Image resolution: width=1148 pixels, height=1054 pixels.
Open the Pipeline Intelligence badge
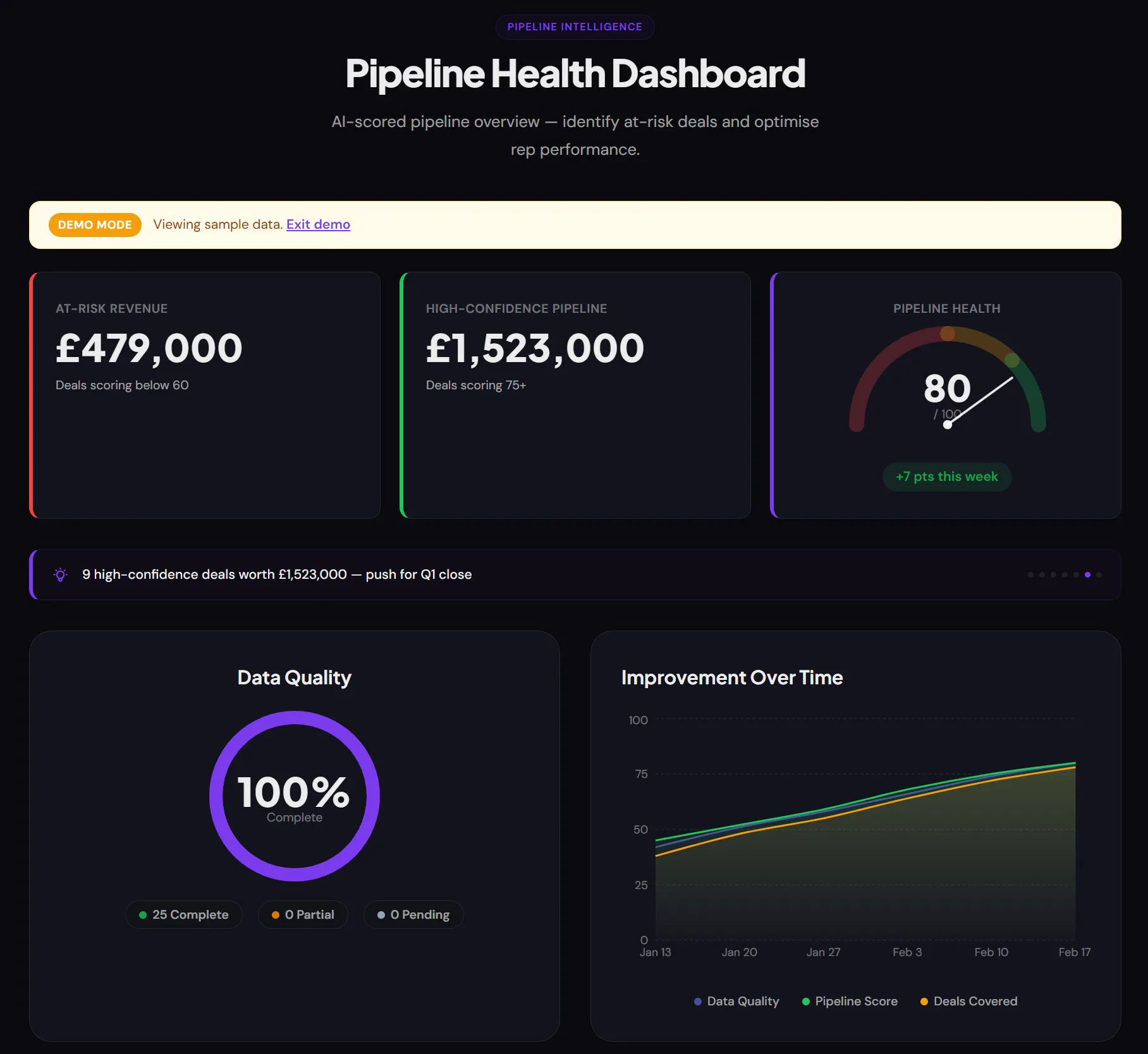tap(575, 27)
